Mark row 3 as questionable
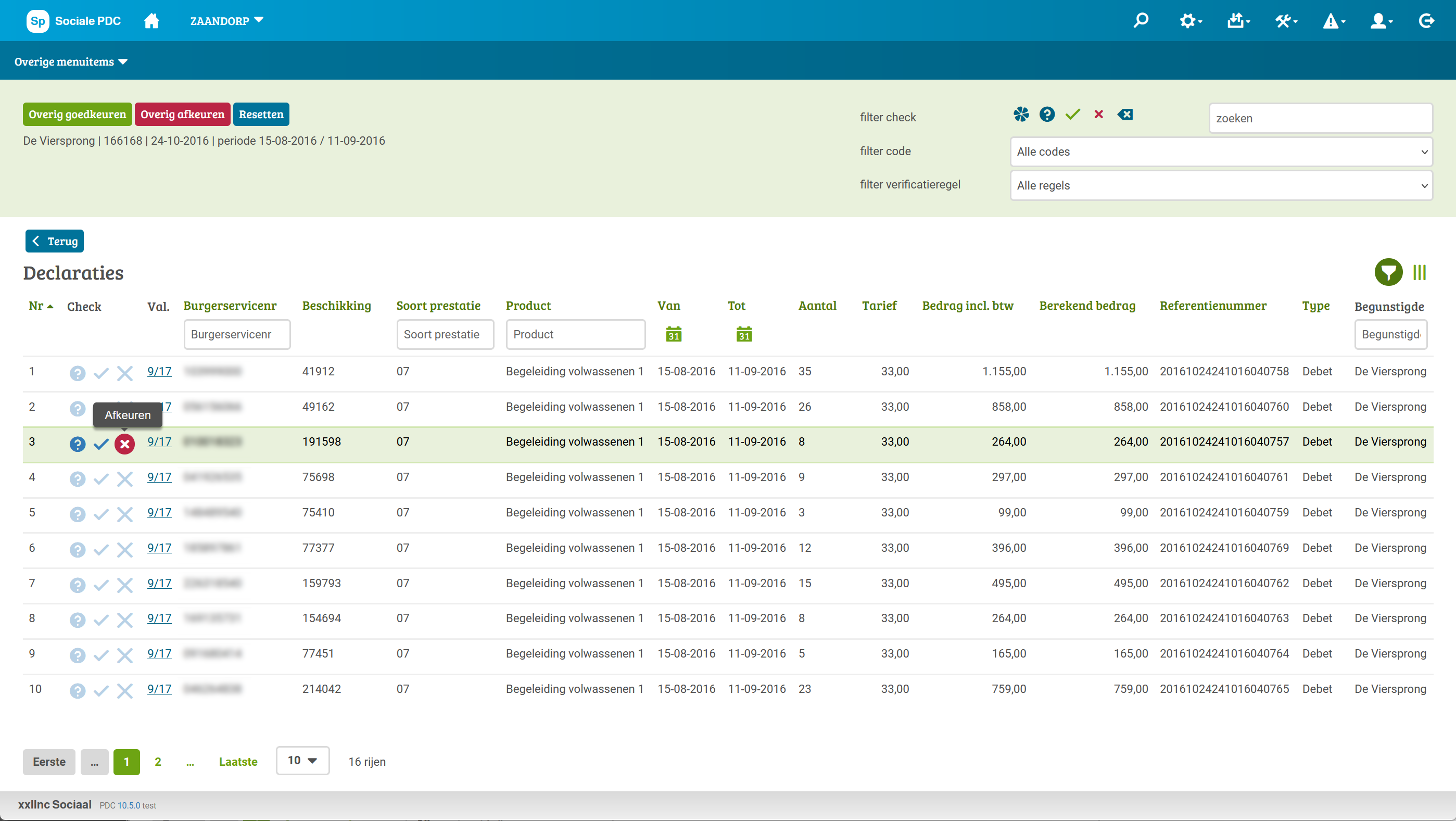 click(78, 444)
